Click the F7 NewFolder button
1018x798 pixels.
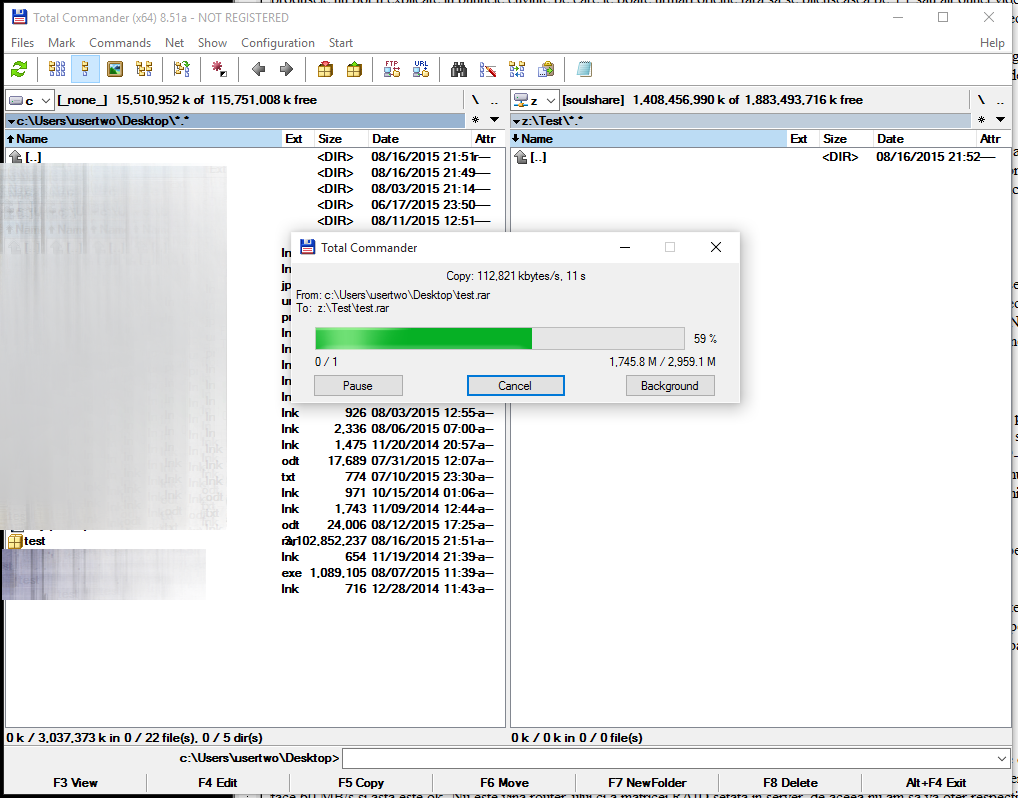[647, 783]
